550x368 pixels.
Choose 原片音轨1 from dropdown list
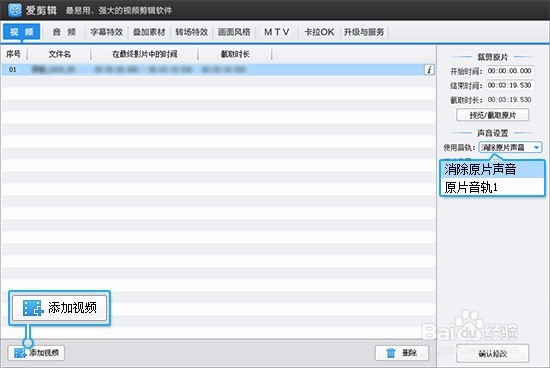(492, 187)
